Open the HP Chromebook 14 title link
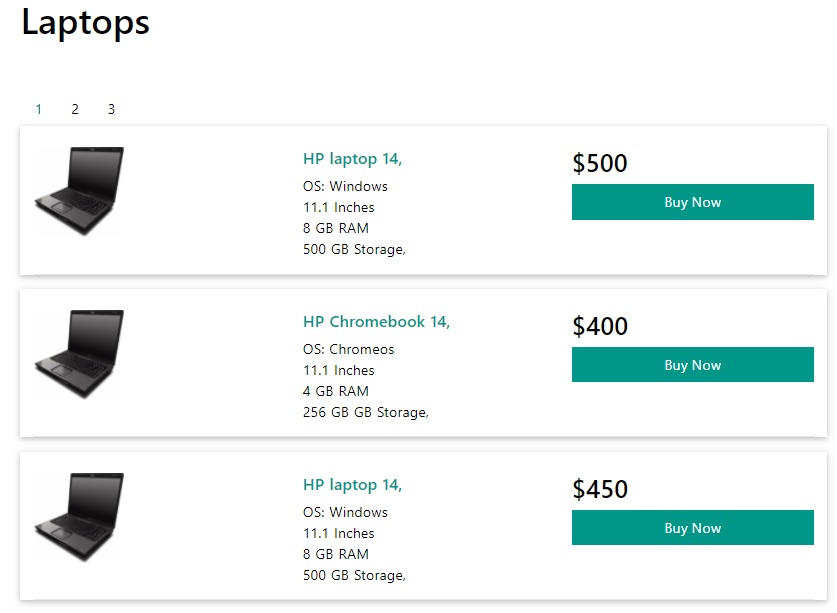The height and width of the screenshot is (613, 837). pyautogui.click(x=376, y=322)
